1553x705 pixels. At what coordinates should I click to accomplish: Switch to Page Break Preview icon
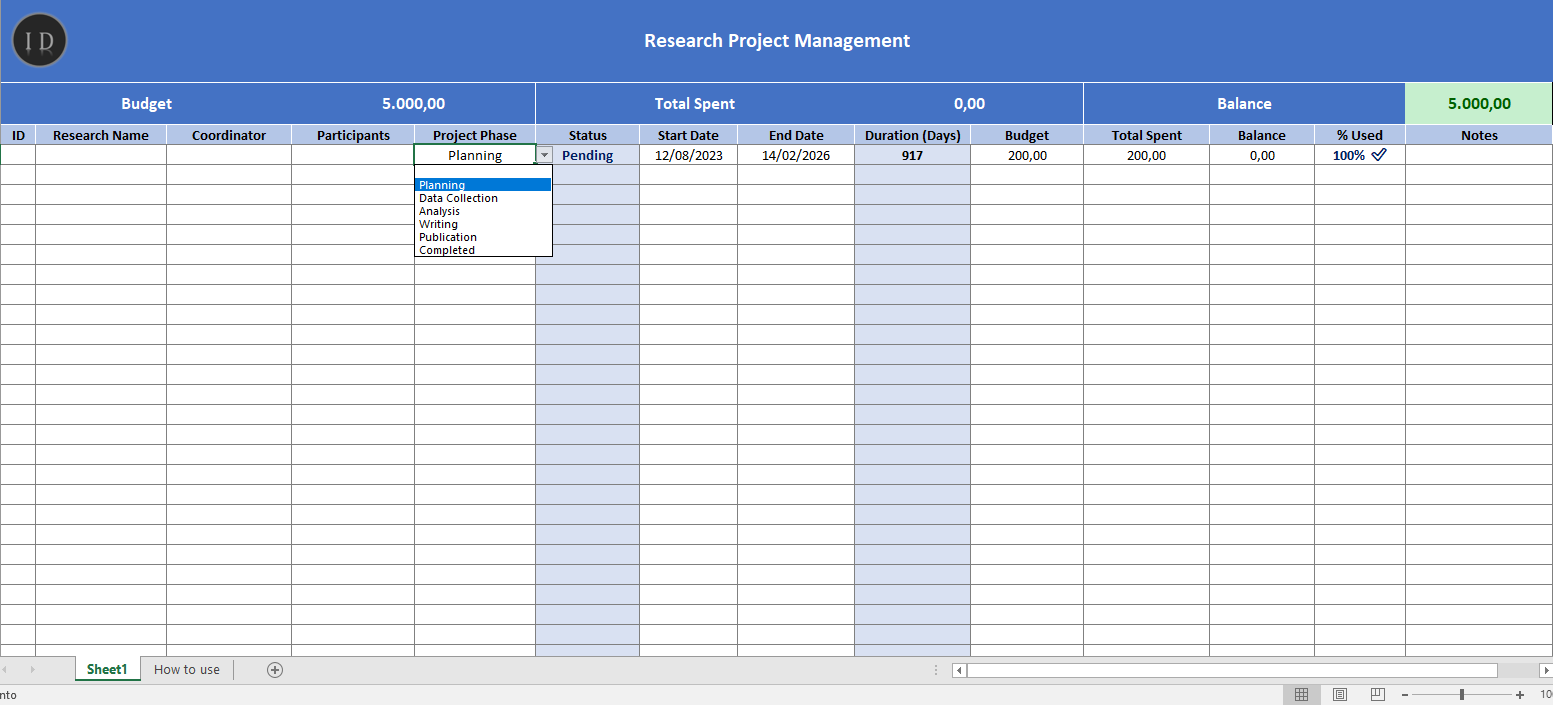pos(1378,694)
